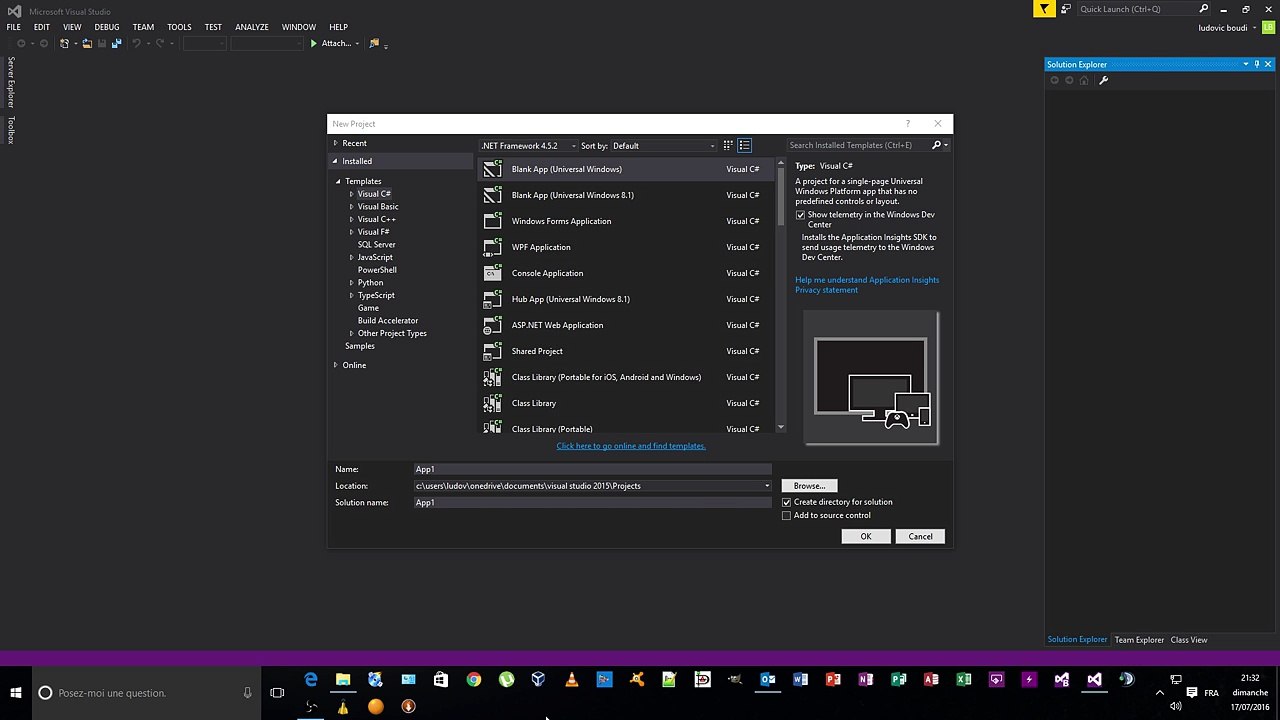This screenshot has width=1280, height=720.
Task: Toggle Show telemetry in Windows Dev Center checkbox
Action: (x=800, y=215)
